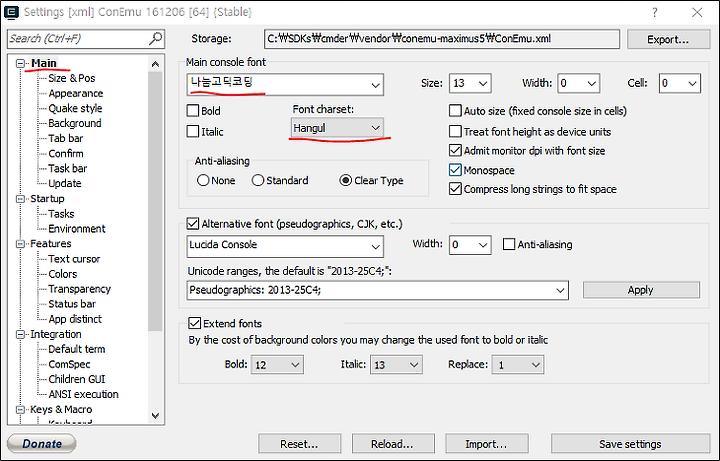The width and height of the screenshot is (720, 461).
Task: Select Children GUI tree item
Action: (x=77, y=379)
